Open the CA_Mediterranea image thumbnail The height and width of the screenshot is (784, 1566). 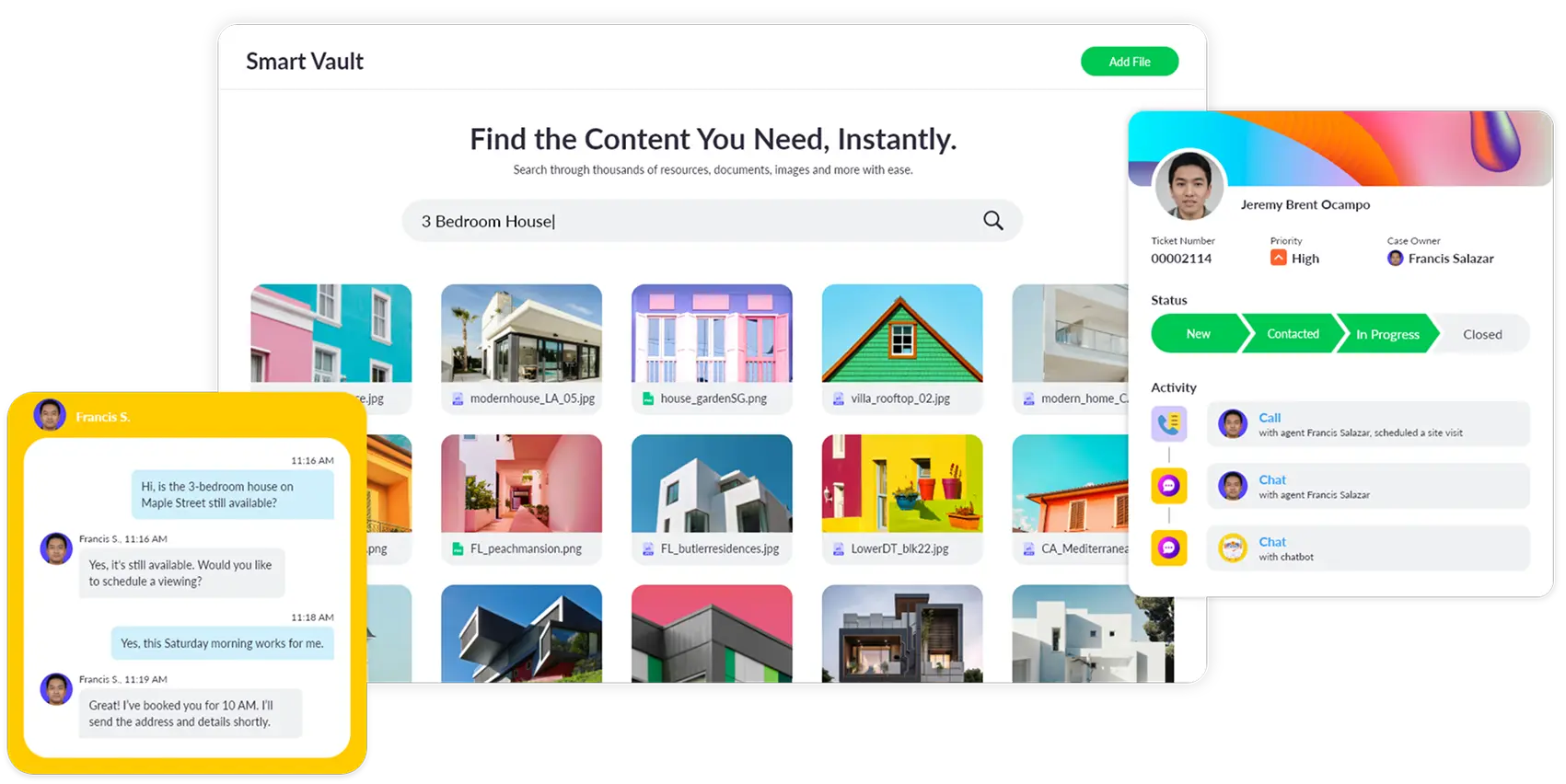1071,483
